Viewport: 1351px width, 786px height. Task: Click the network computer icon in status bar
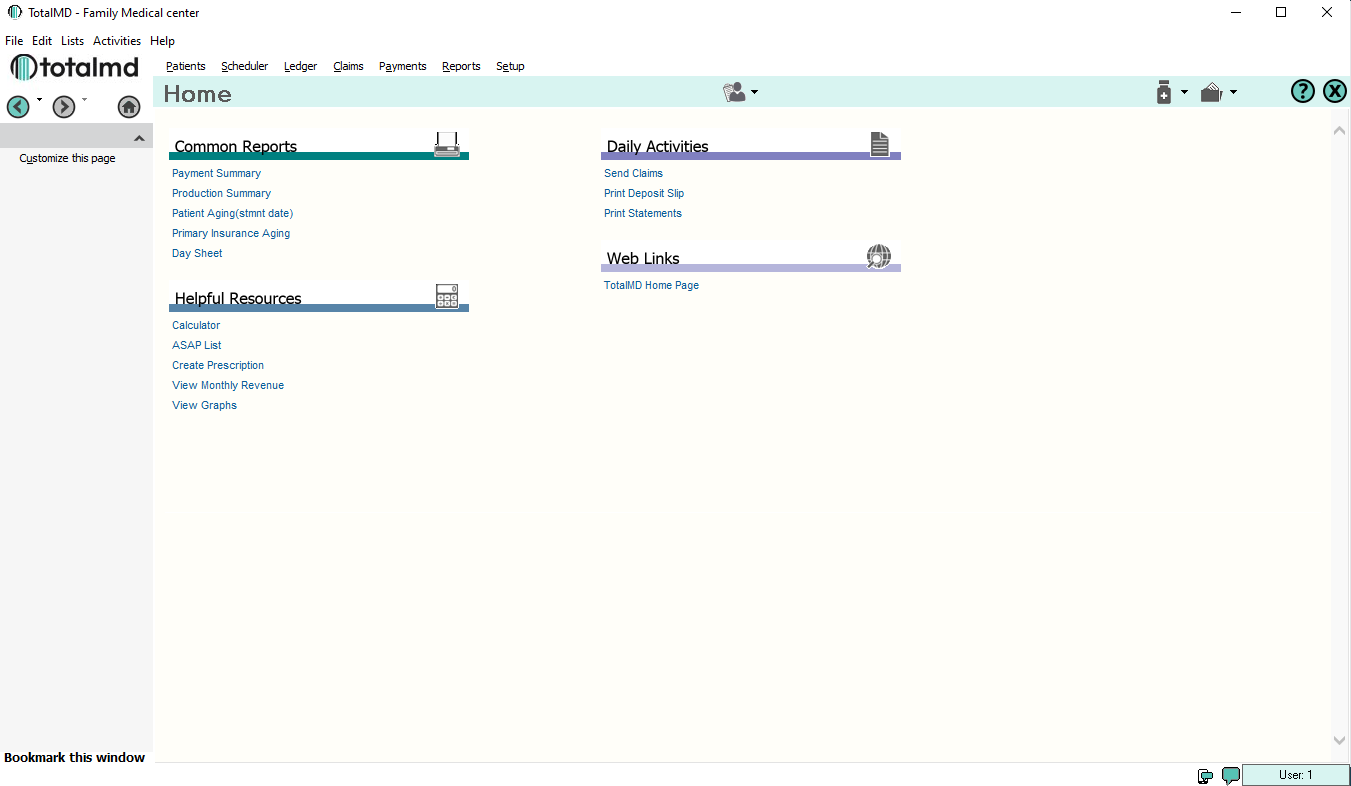pos(1206,776)
